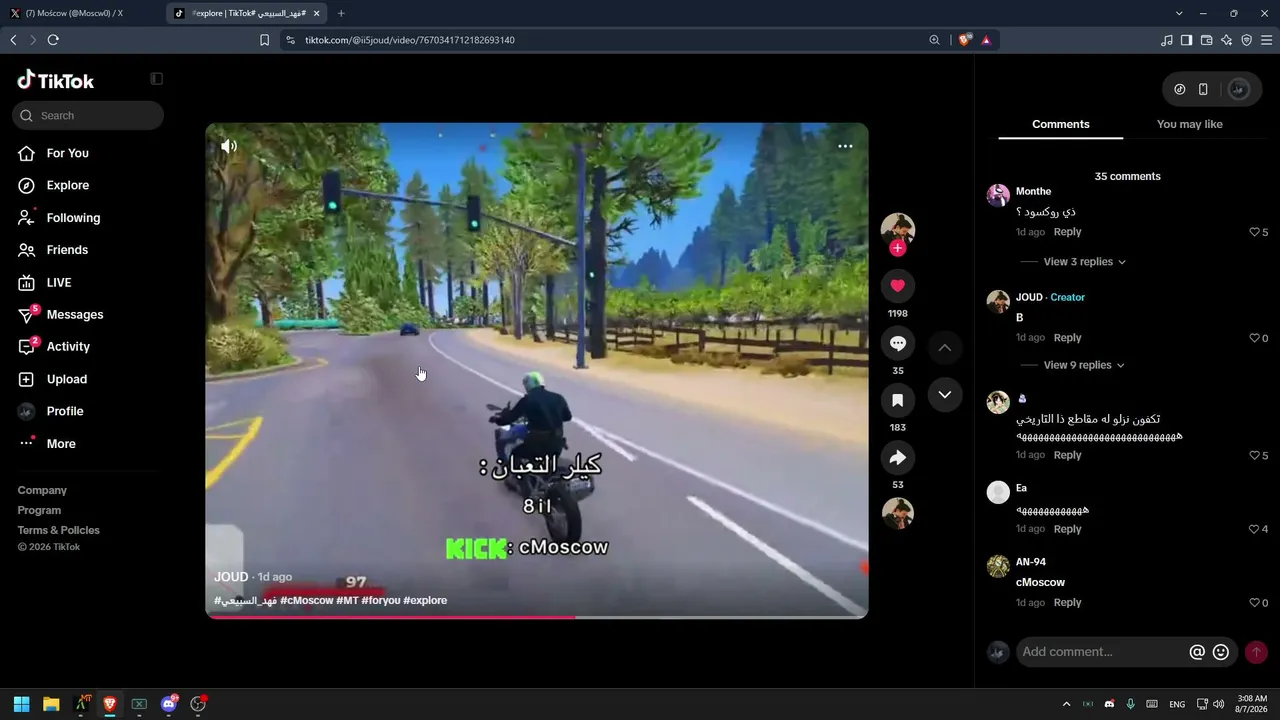Open Brave Rewards triangle icon
The width and height of the screenshot is (1280, 720).
point(986,40)
